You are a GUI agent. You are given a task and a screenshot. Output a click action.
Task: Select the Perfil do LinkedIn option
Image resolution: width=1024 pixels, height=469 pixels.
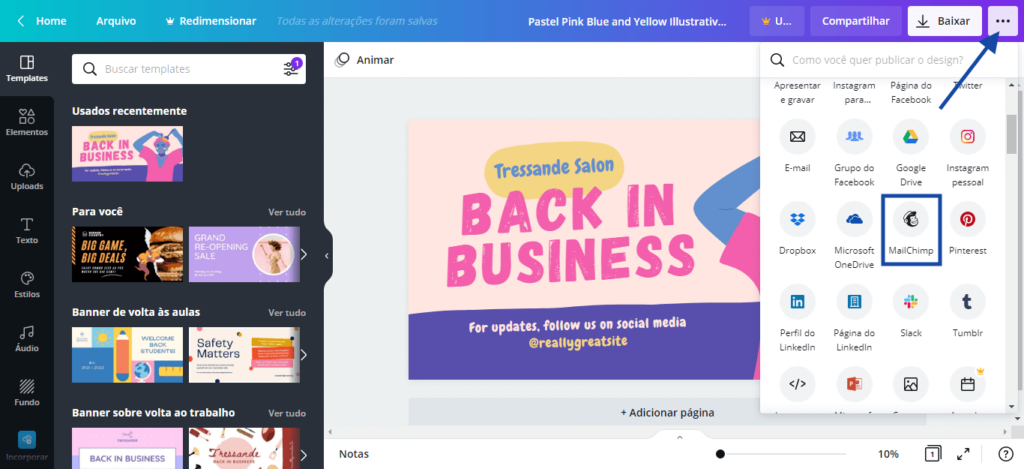point(797,319)
